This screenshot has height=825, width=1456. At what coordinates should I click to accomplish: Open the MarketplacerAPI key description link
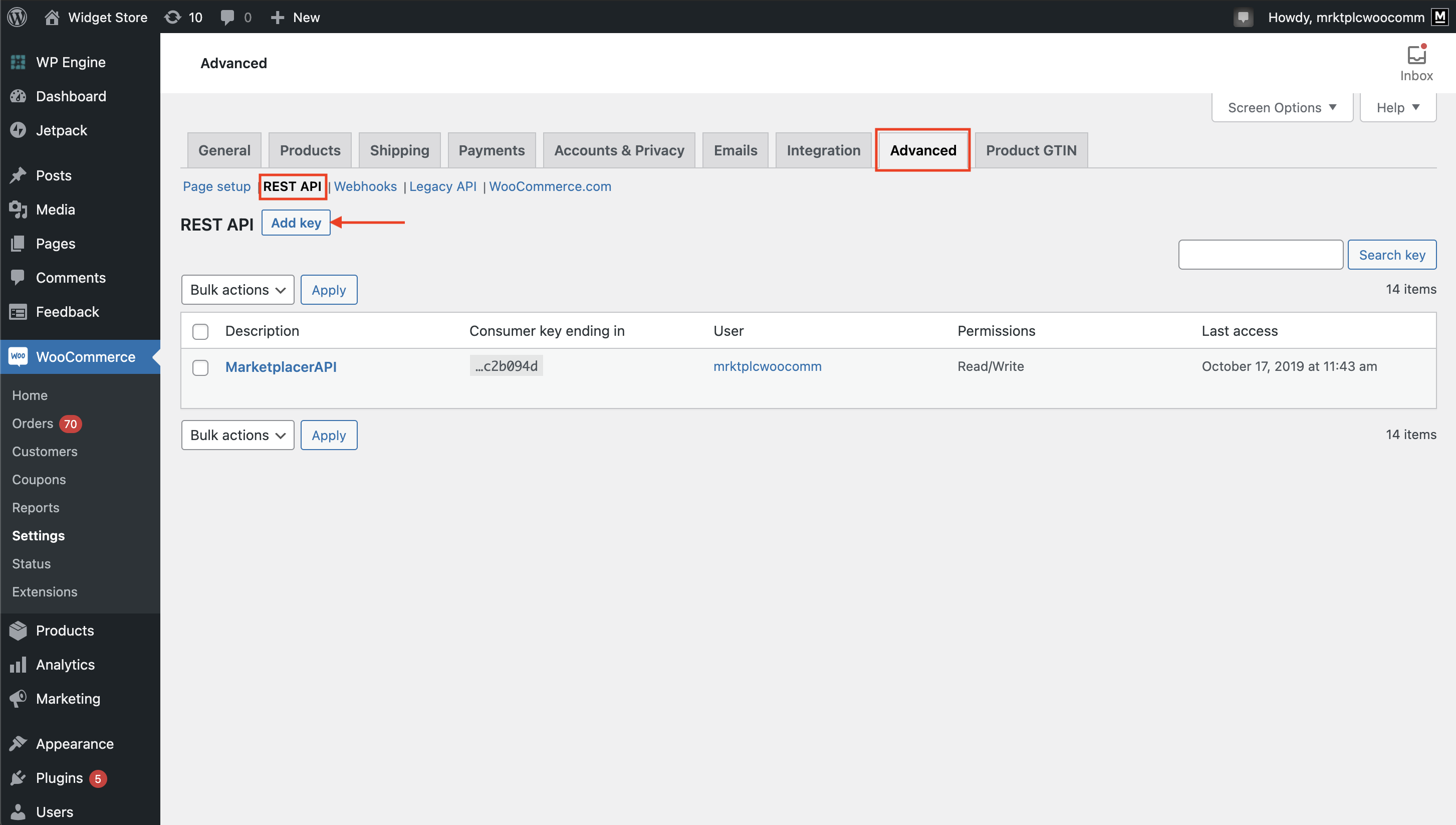tap(281, 366)
